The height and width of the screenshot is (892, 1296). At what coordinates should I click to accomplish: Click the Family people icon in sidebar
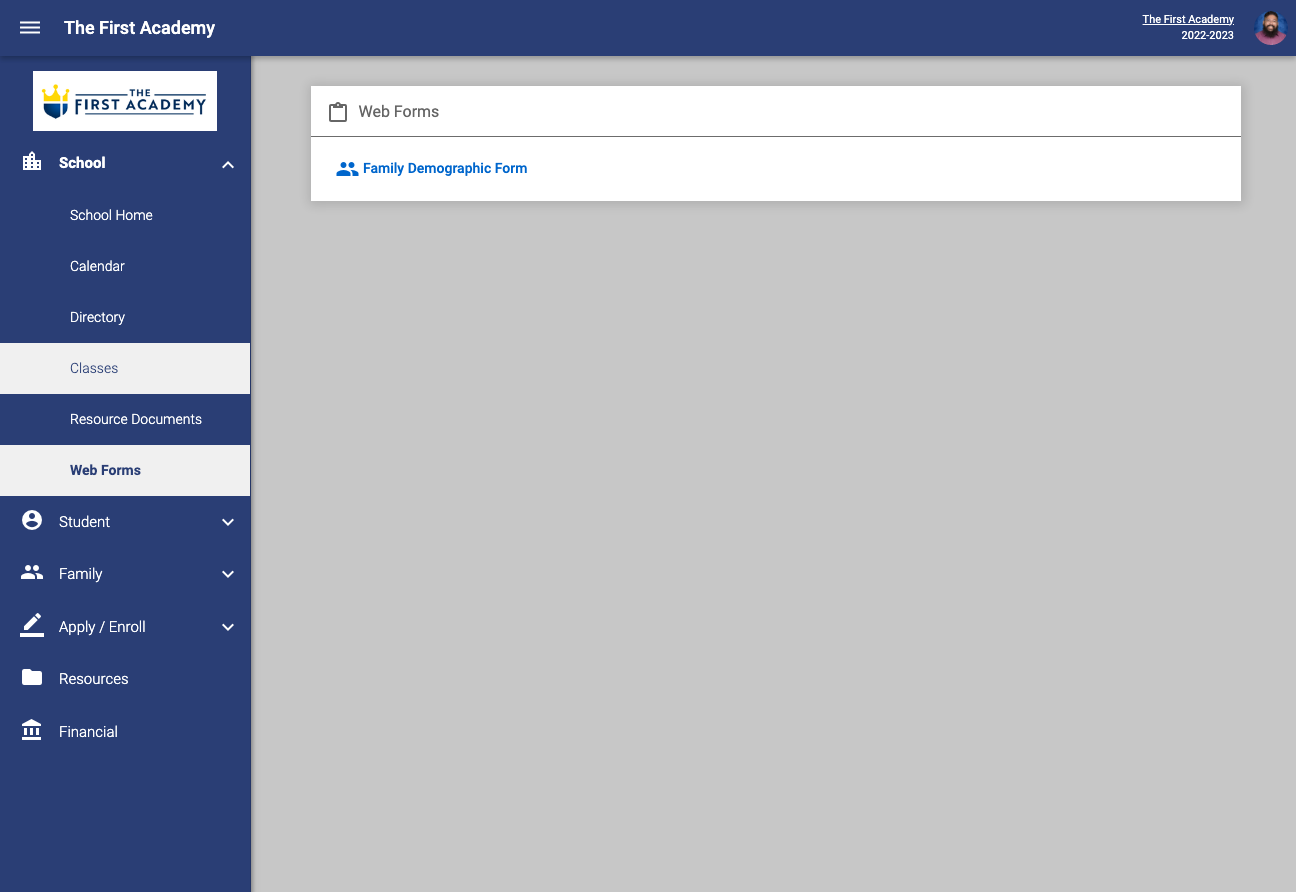pyautogui.click(x=32, y=573)
